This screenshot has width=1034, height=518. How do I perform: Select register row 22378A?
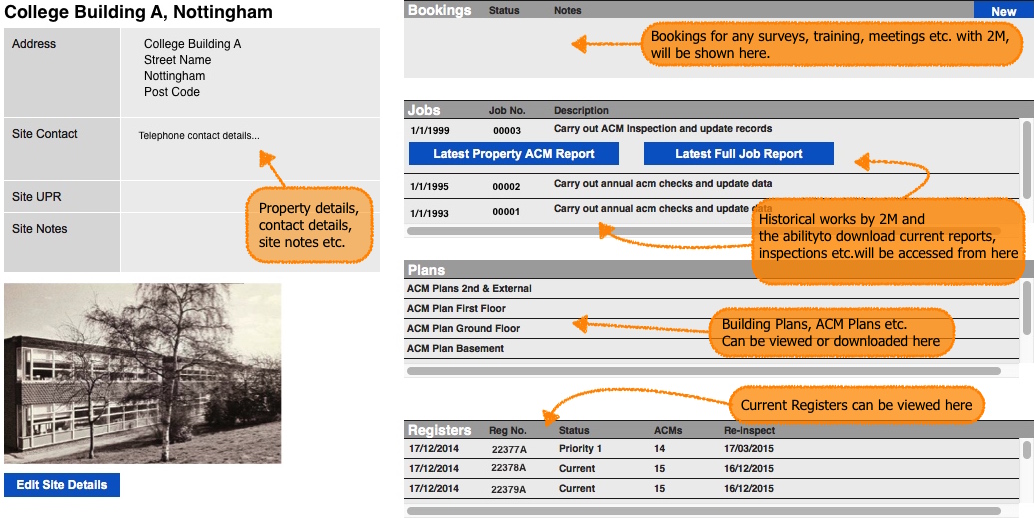click(x=711, y=469)
